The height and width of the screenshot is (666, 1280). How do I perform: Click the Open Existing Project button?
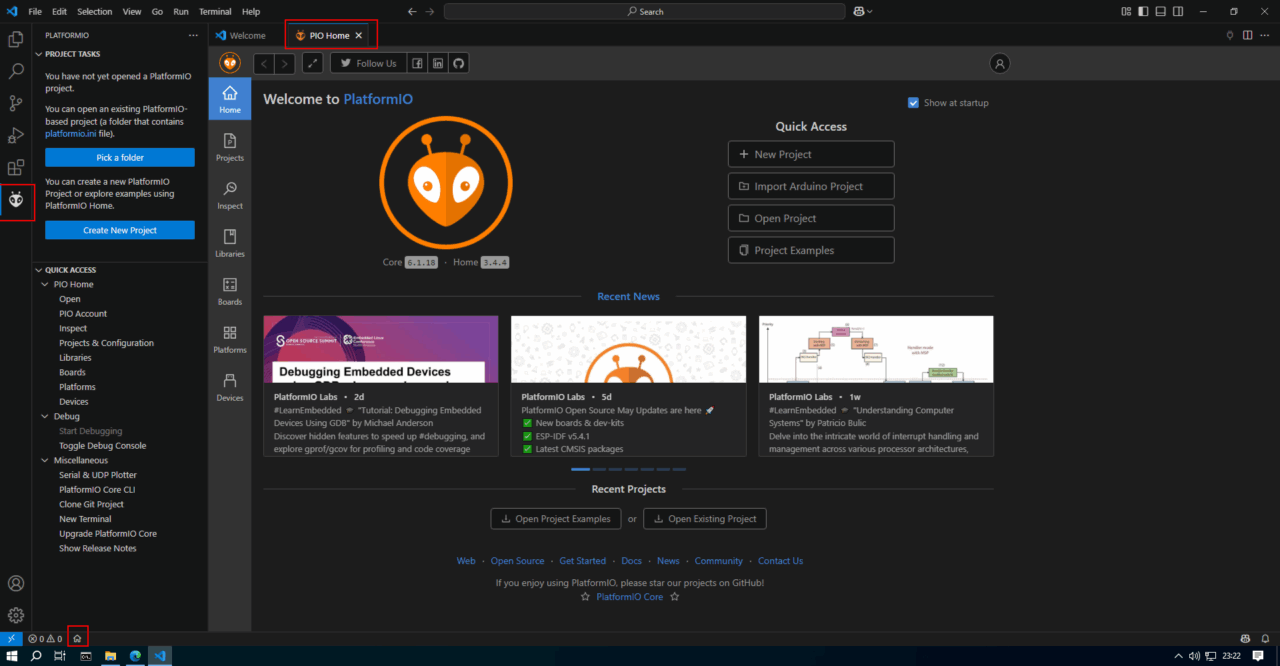705,519
